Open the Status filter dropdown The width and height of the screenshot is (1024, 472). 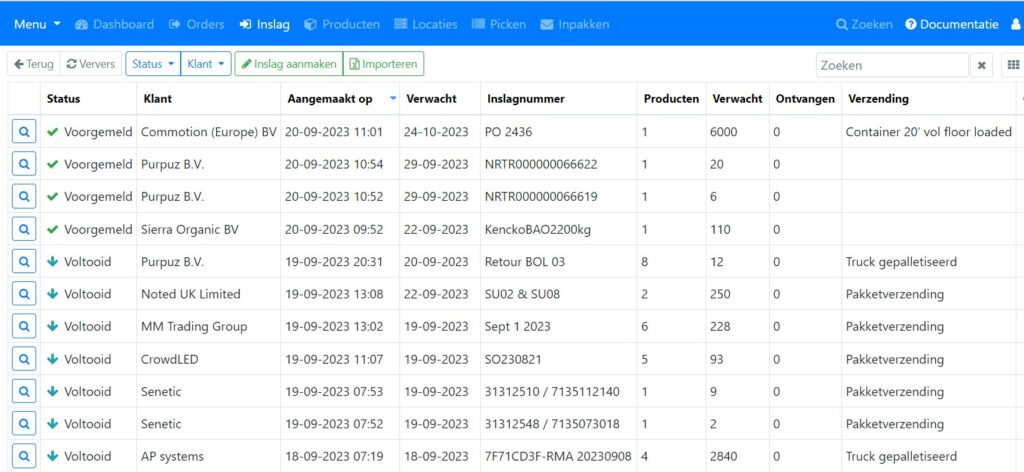[153, 64]
